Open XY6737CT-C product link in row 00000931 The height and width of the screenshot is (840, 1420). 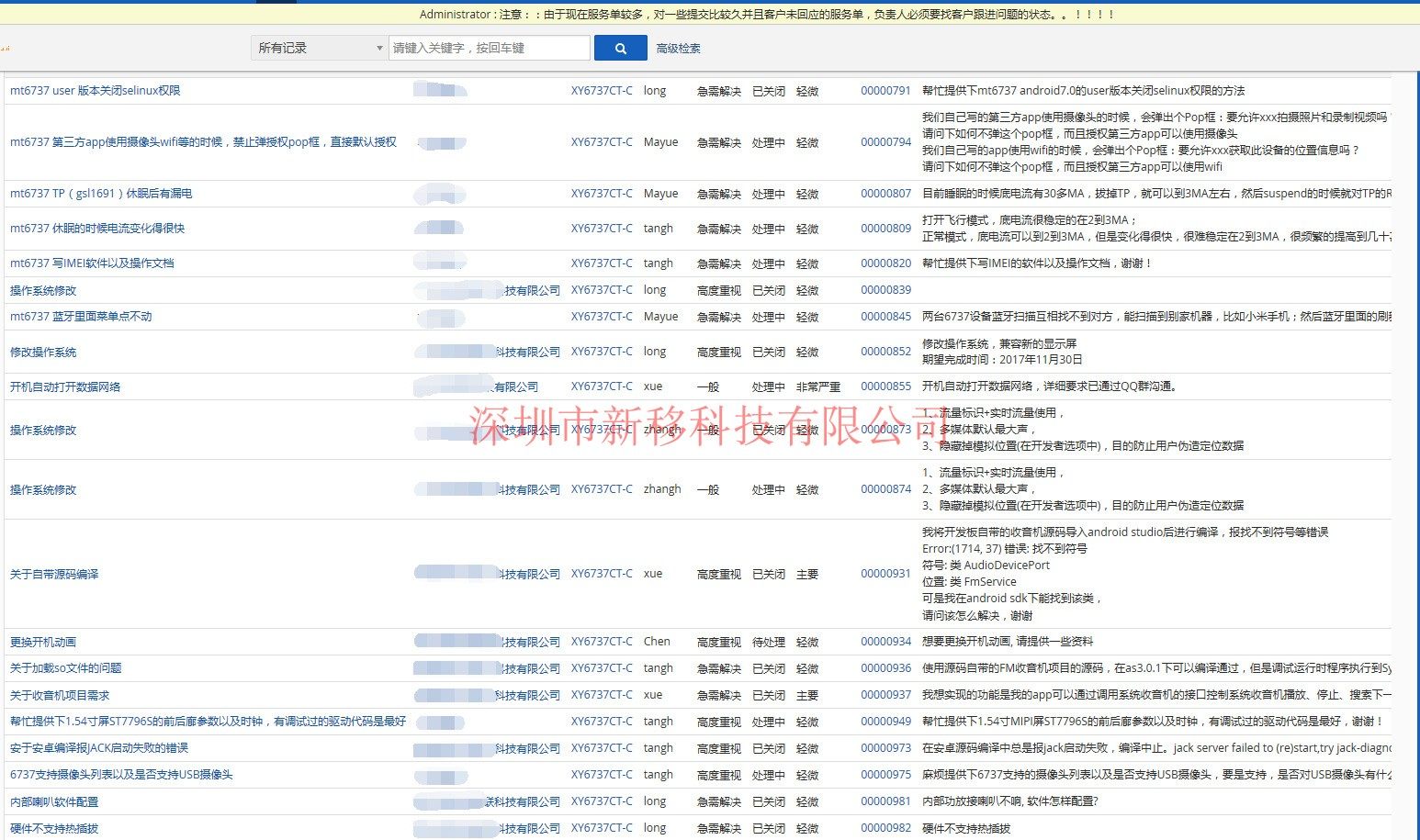point(602,574)
